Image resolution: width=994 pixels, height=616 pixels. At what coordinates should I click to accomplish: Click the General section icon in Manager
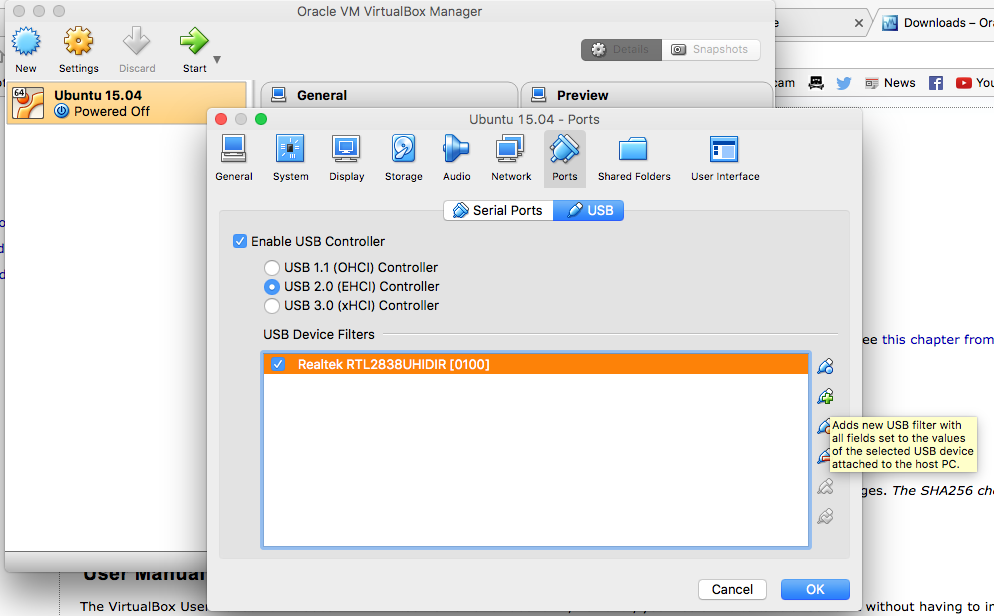pos(278,95)
